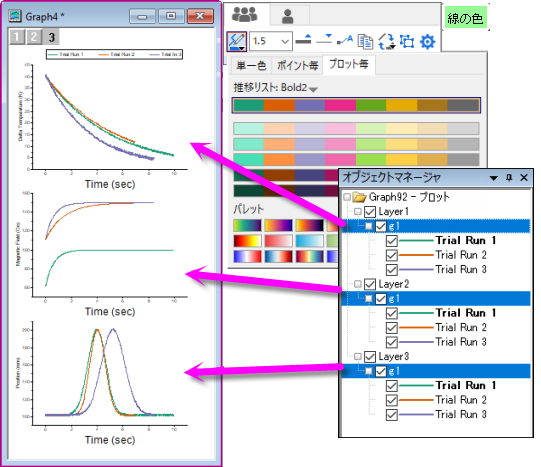
Task: Switch to the ポイント毎 tab
Action: pos(297,65)
